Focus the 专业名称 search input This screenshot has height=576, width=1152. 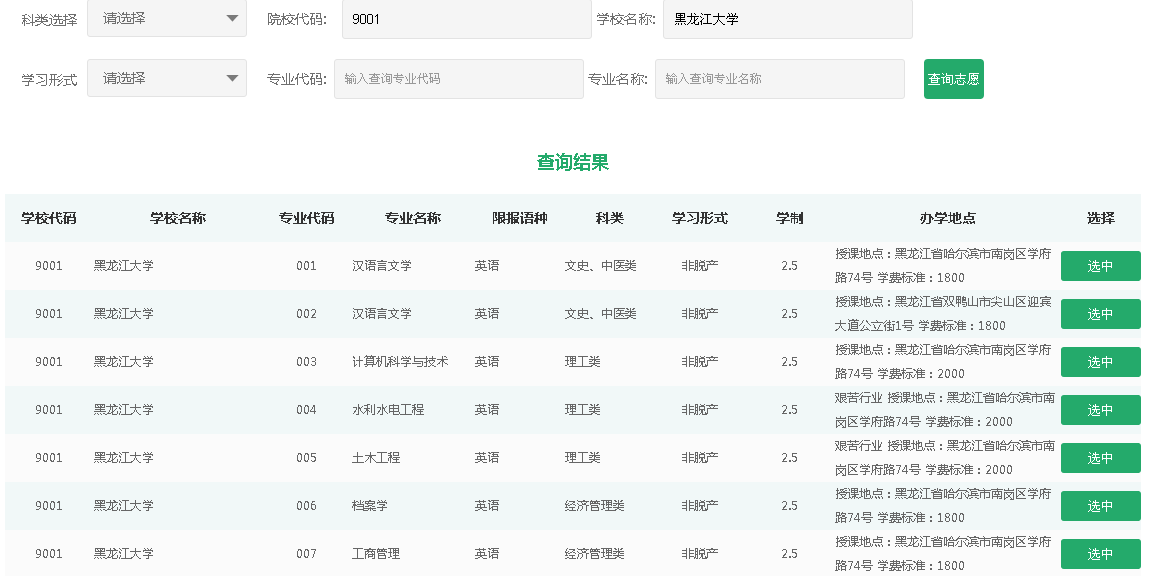pyautogui.click(x=779, y=79)
